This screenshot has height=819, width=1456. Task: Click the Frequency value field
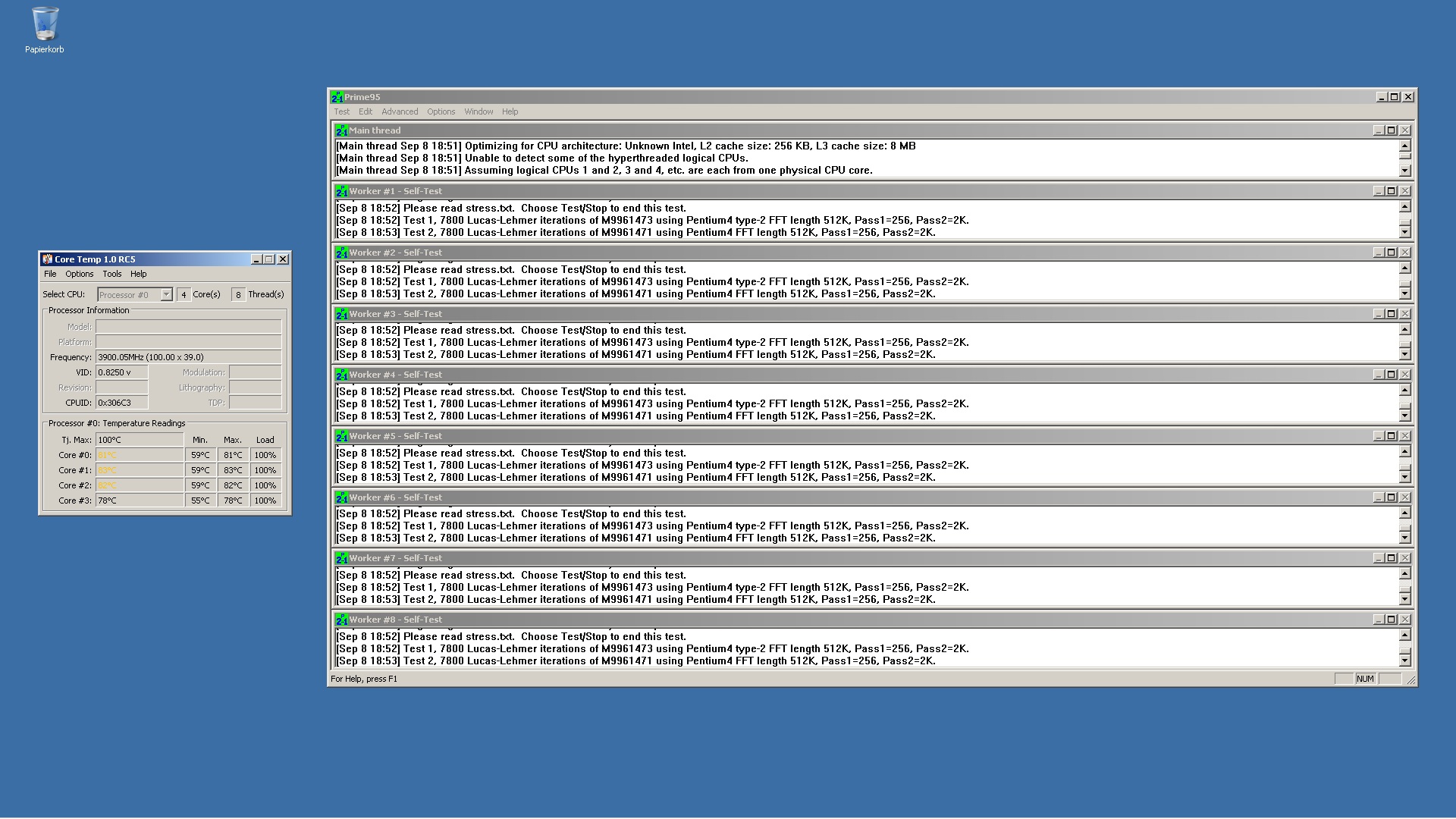pos(188,357)
